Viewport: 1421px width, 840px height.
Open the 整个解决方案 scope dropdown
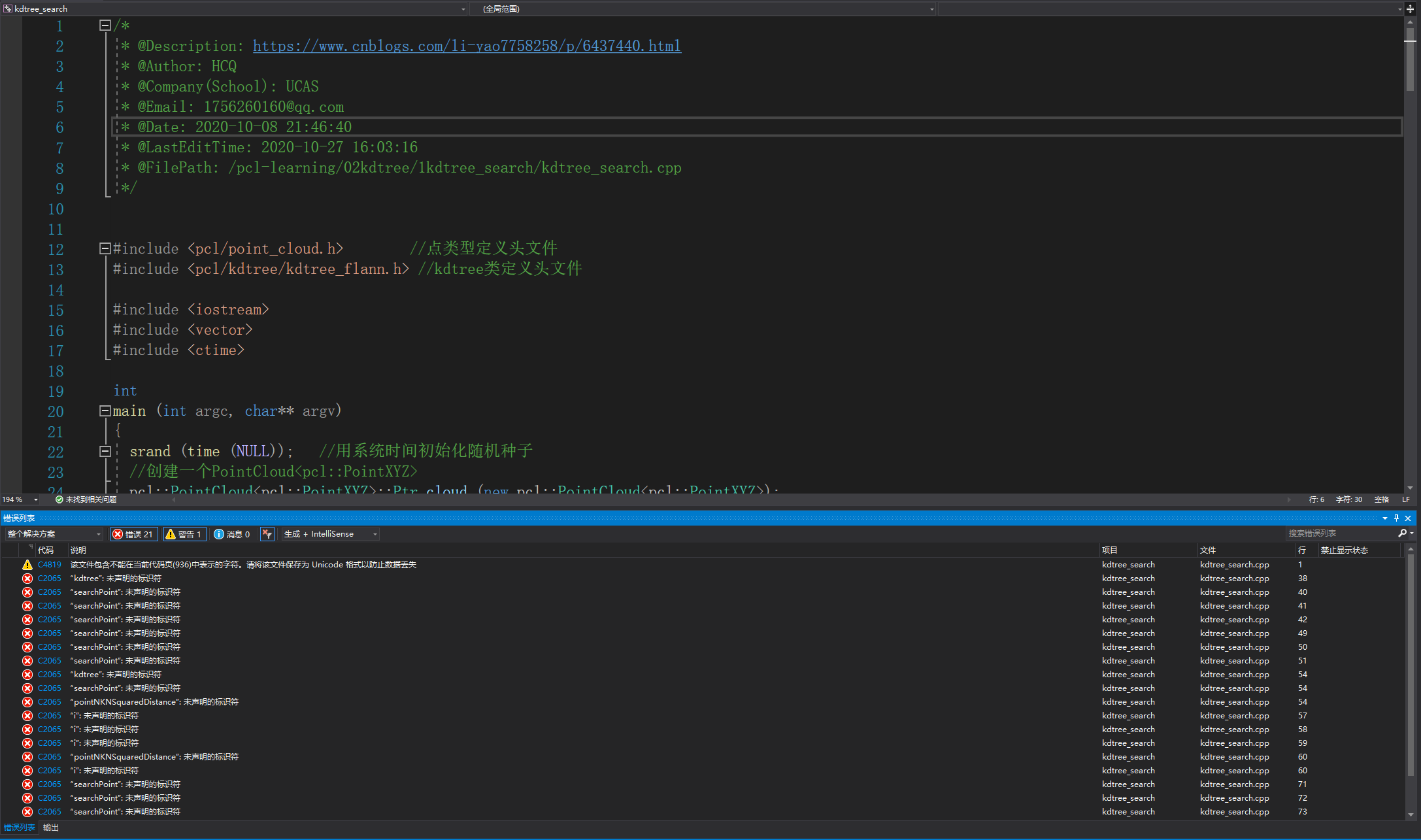click(x=54, y=534)
